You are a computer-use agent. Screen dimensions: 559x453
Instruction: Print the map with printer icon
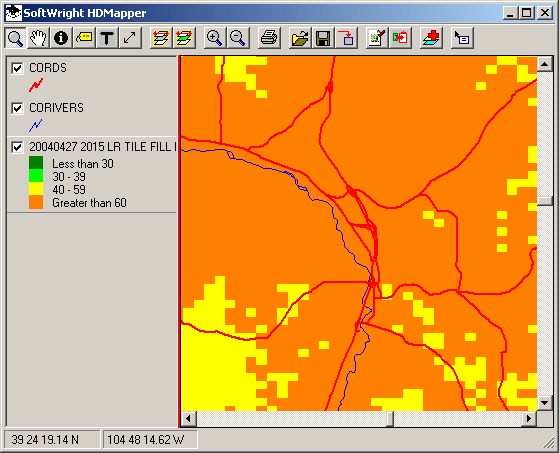pos(269,38)
